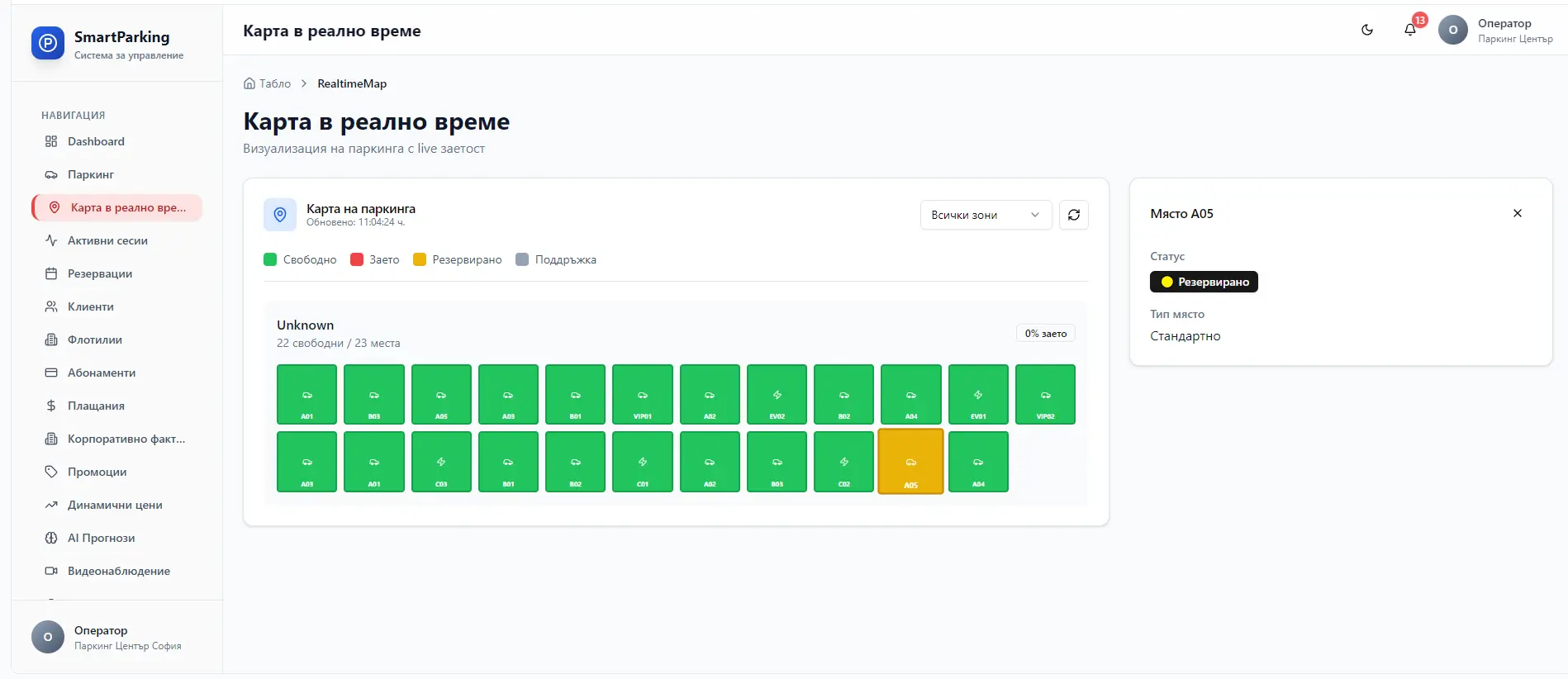The image size is (1568, 679).
Task: Select the yellow reserved A05 spot
Action: [910, 462]
